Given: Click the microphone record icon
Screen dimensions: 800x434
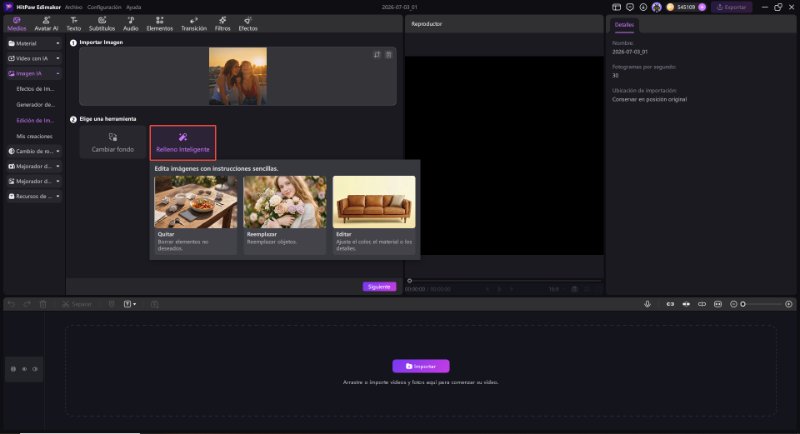Looking at the screenshot, I should [647, 304].
